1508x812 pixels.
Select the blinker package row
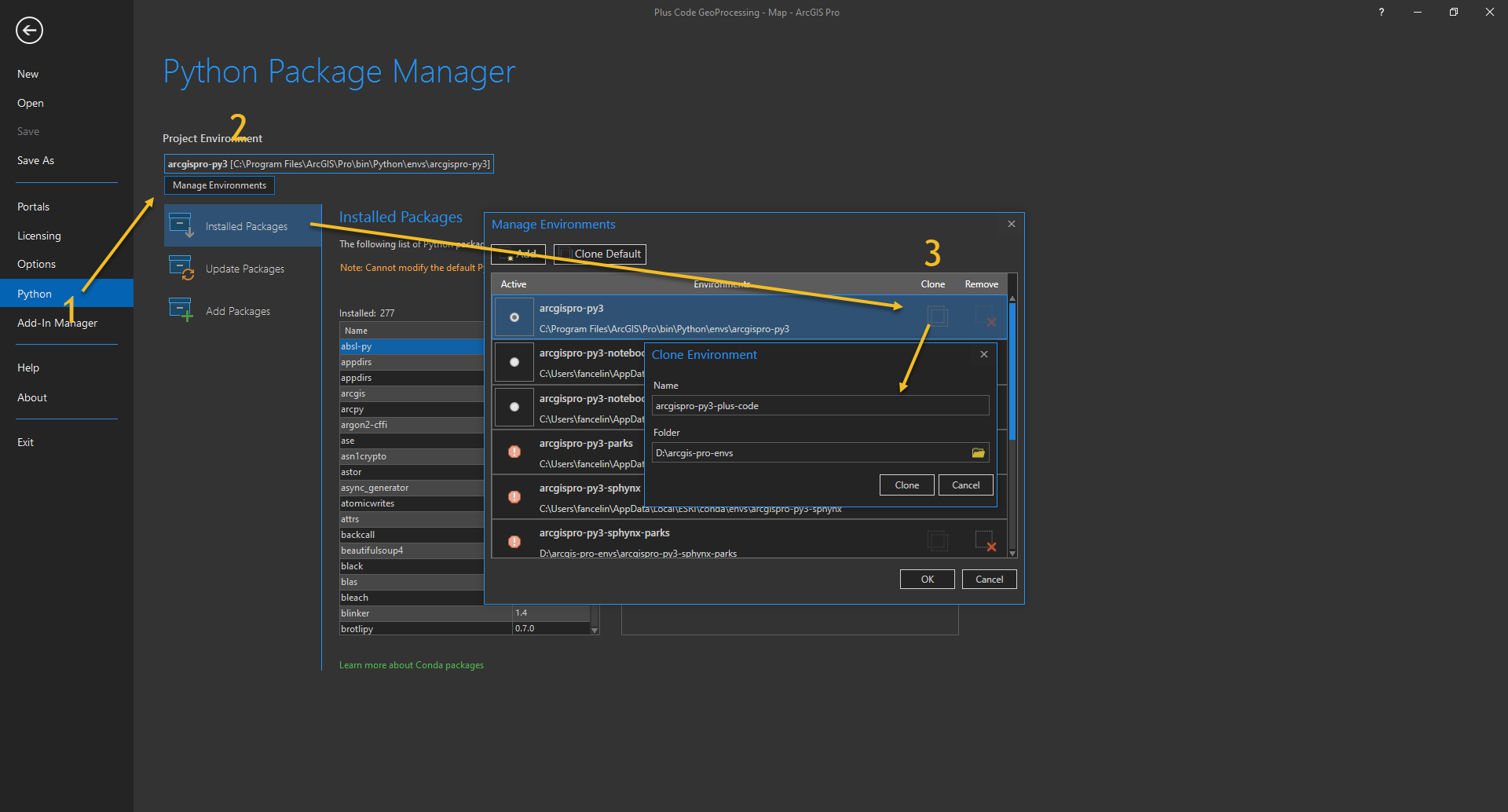pos(464,613)
